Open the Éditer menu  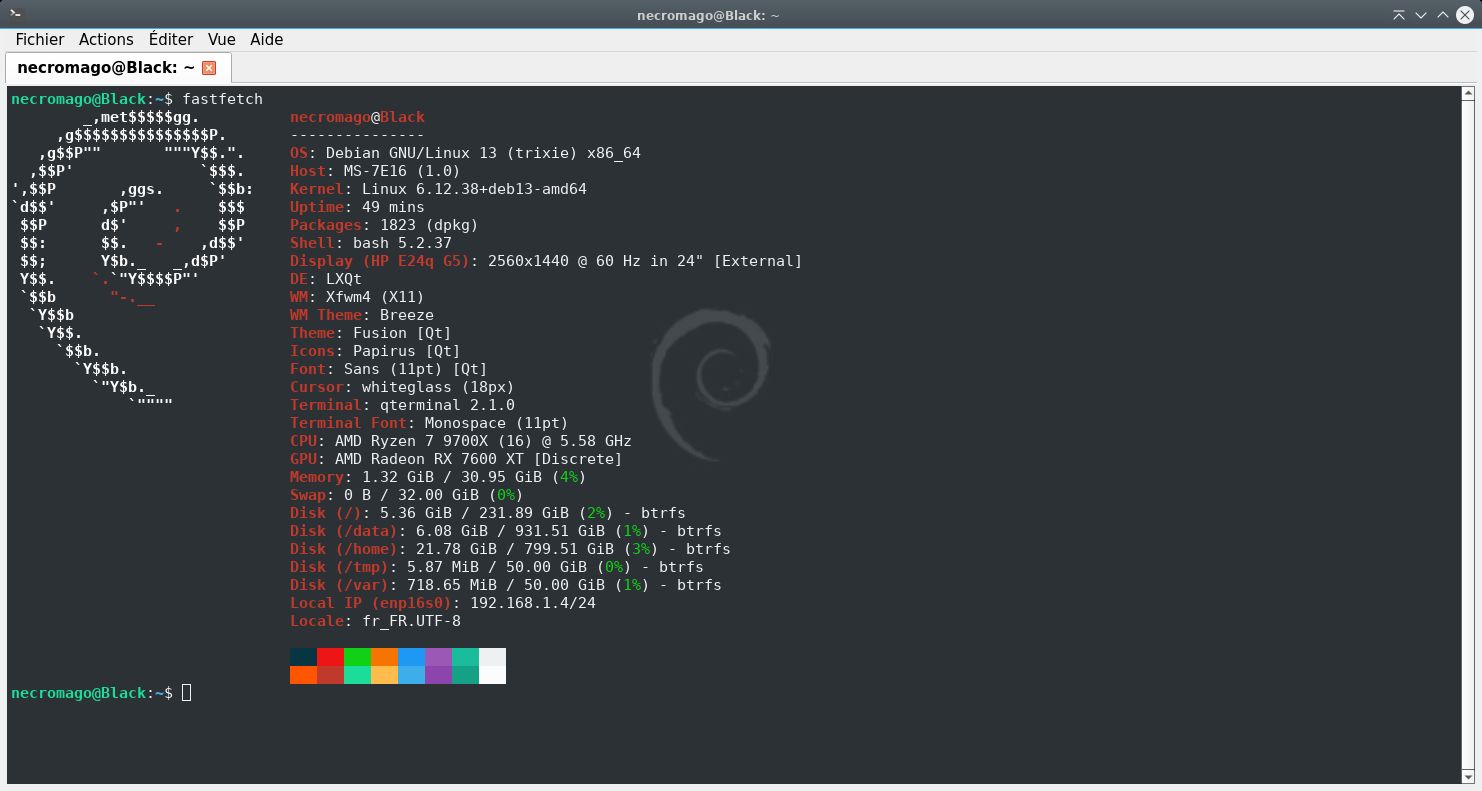171,39
